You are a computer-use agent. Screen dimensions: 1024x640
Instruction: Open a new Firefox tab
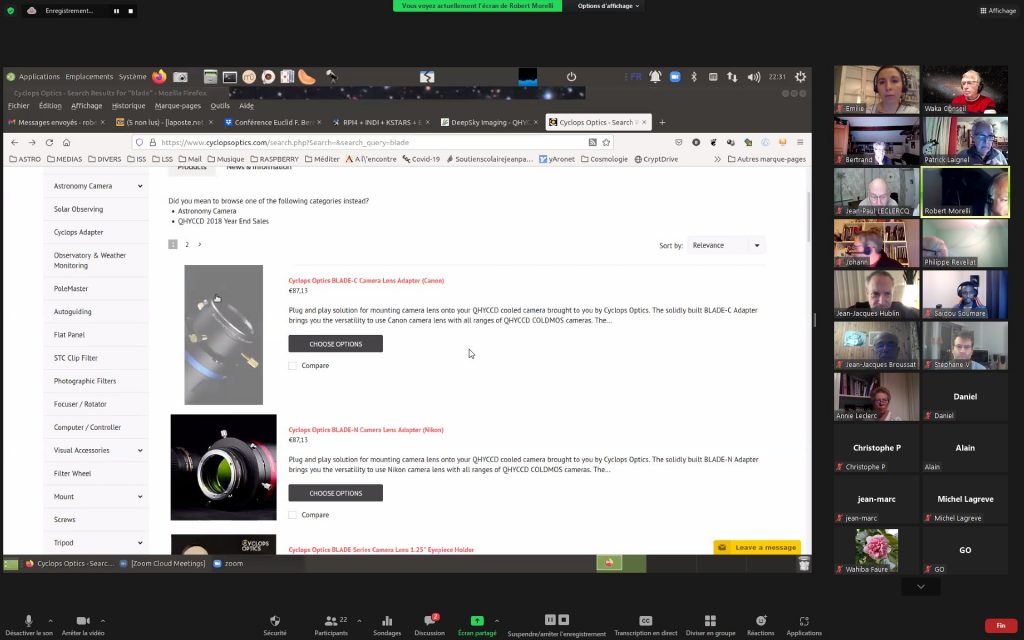662,122
